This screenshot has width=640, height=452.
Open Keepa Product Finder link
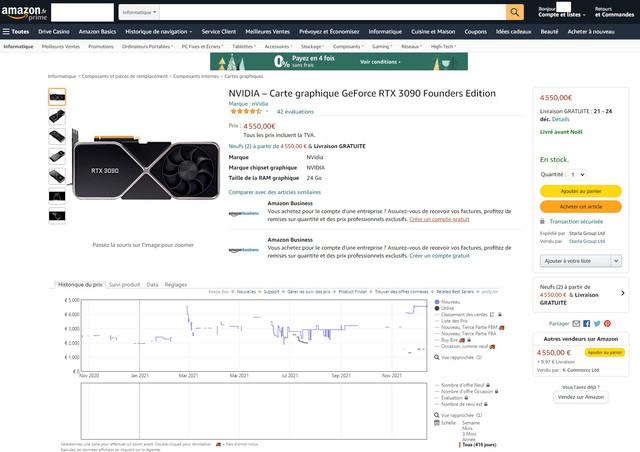pos(353,292)
